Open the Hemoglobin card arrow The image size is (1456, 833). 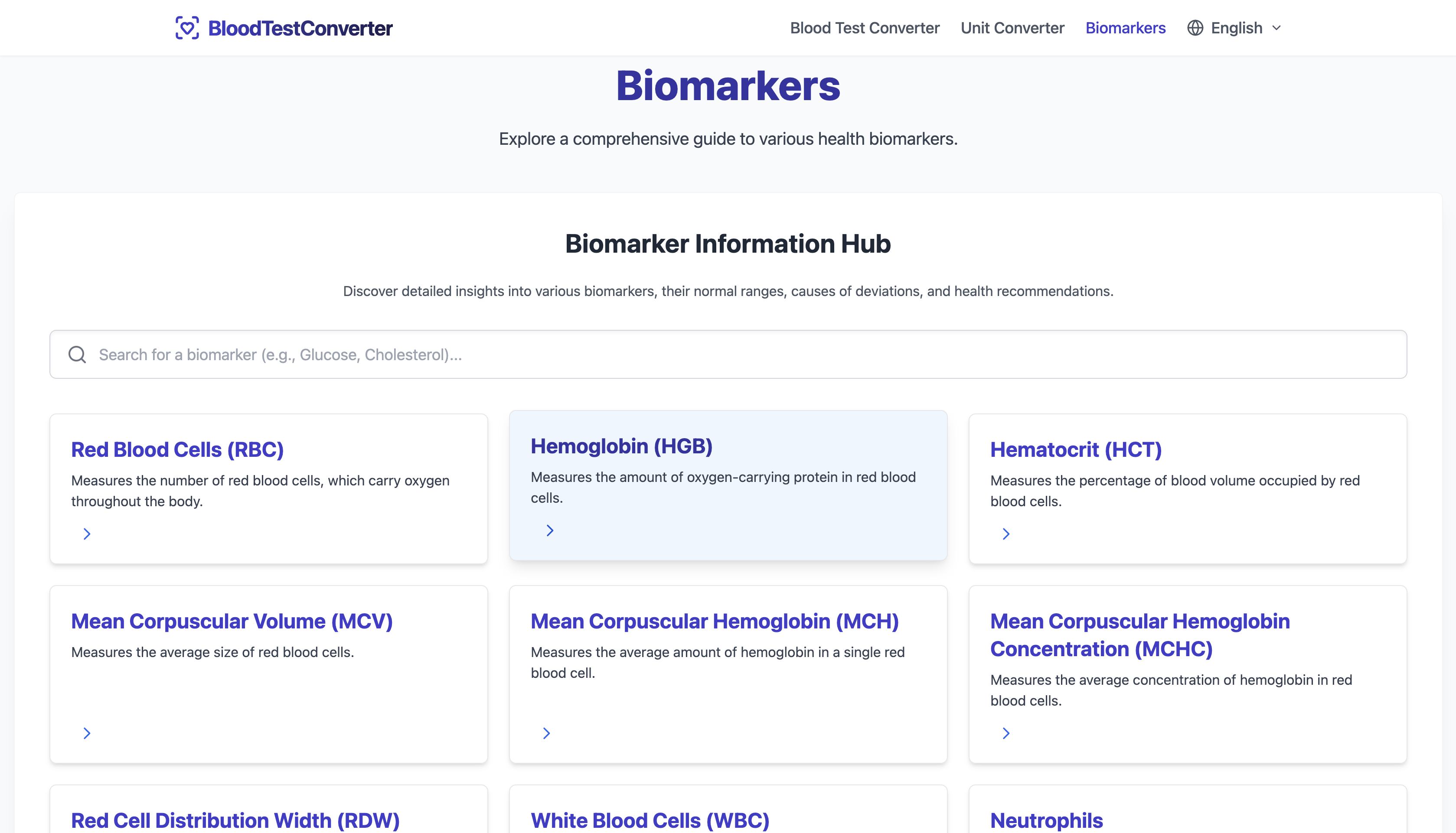click(x=549, y=530)
